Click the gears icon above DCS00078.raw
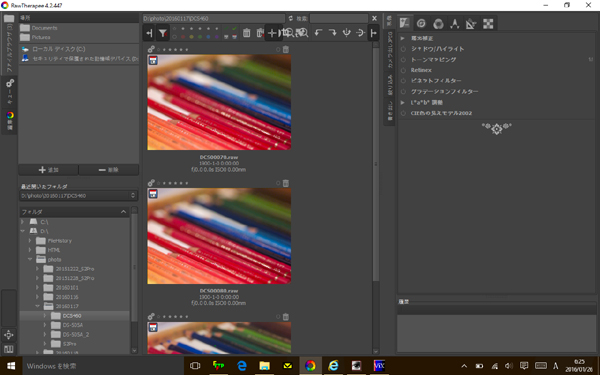Viewport: 600px width, 375px height. tap(151, 49)
